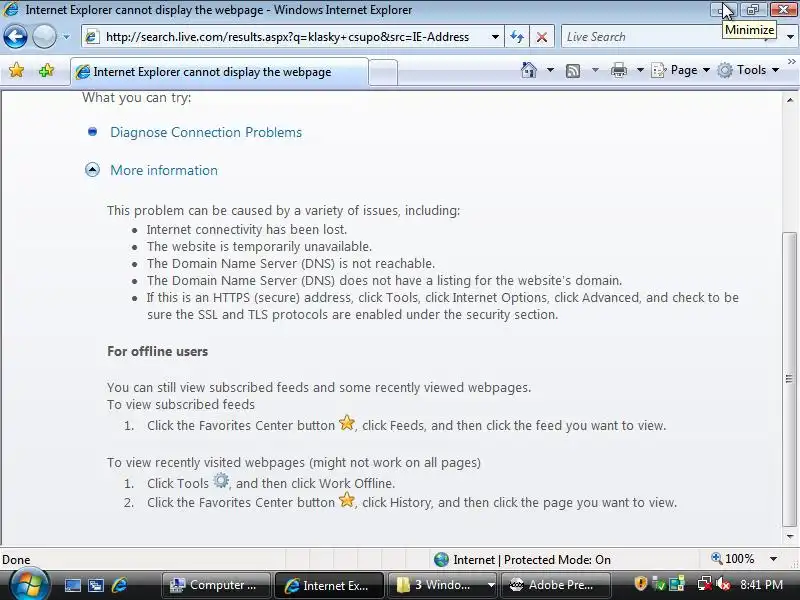Click the green check tray icon
Image resolution: width=800 pixels, height=600 pixels.
click(x=659, y=584)
